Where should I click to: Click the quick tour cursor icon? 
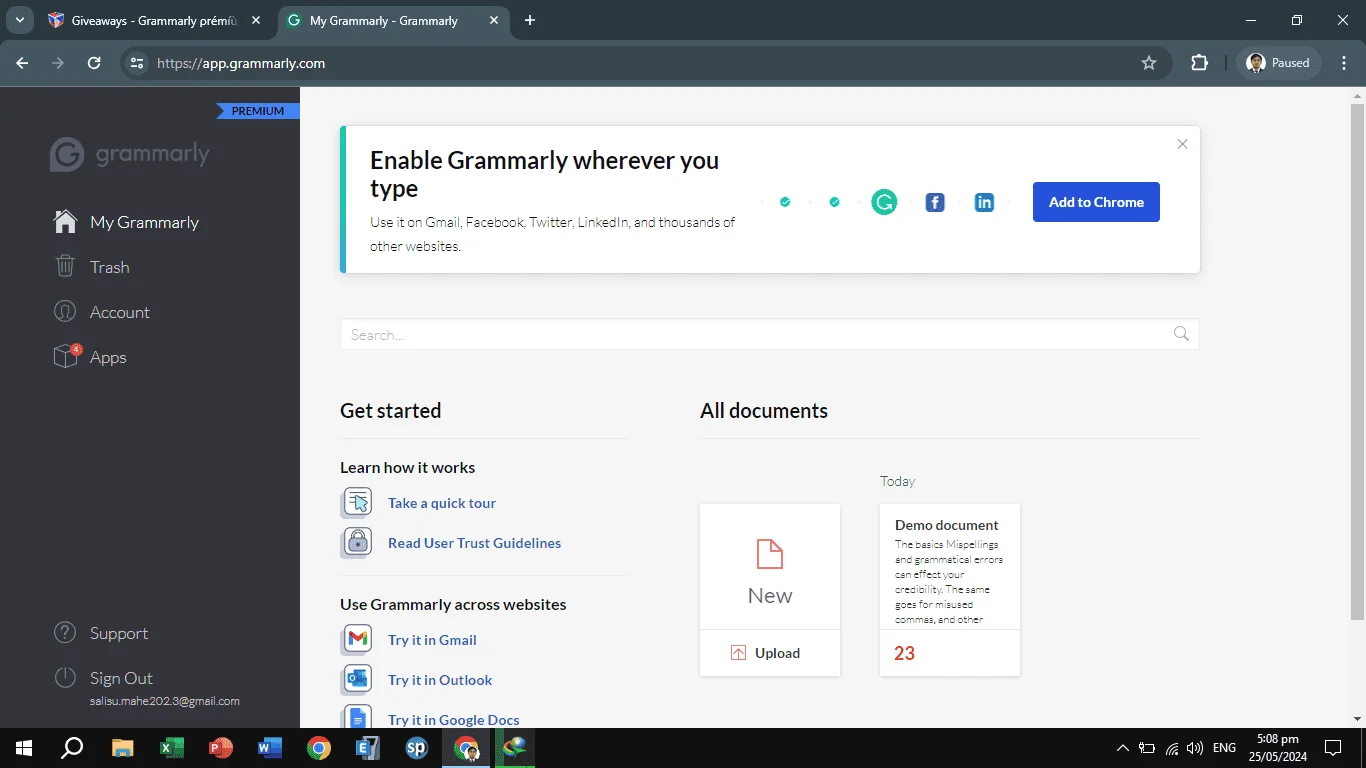click(357, 502)
